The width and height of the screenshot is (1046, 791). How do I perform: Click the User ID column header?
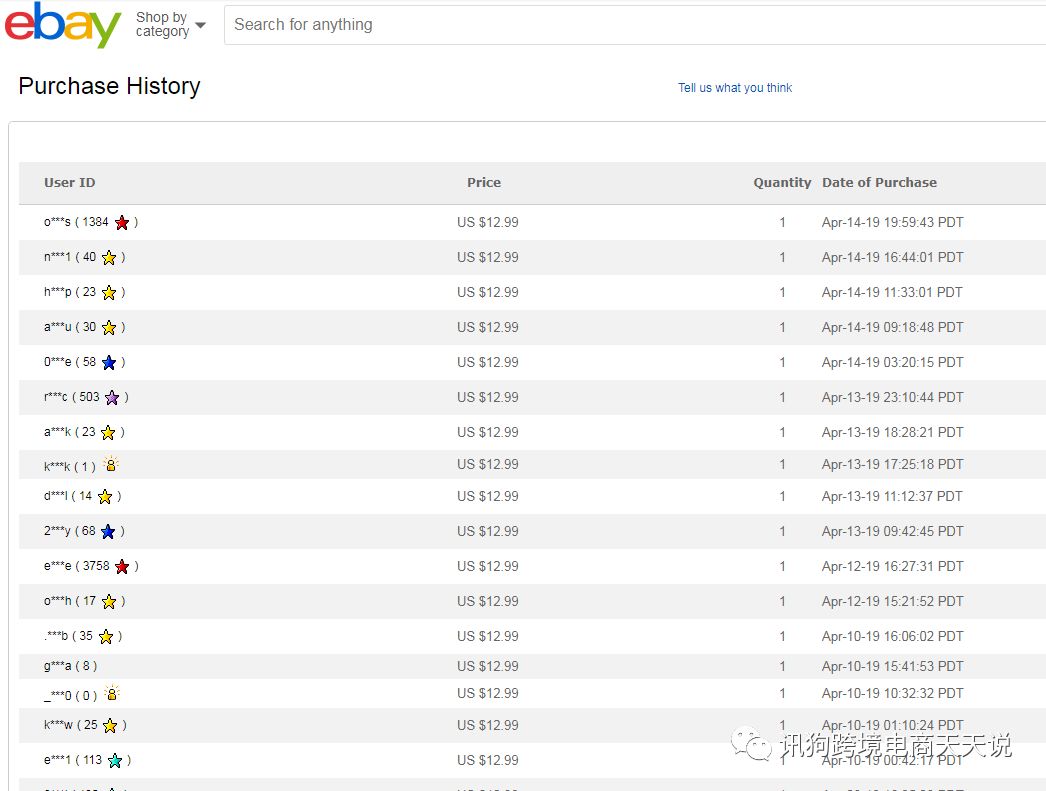click(x=70, y=183)
